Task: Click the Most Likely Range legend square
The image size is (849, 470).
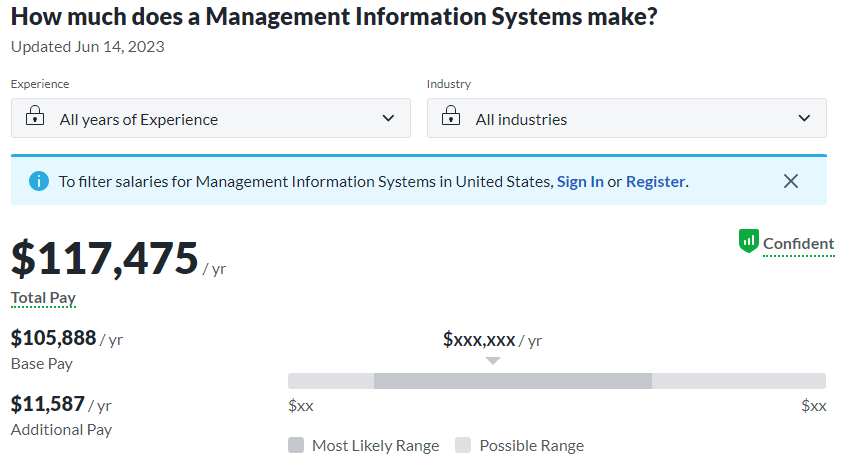Action: coord(296,445)
